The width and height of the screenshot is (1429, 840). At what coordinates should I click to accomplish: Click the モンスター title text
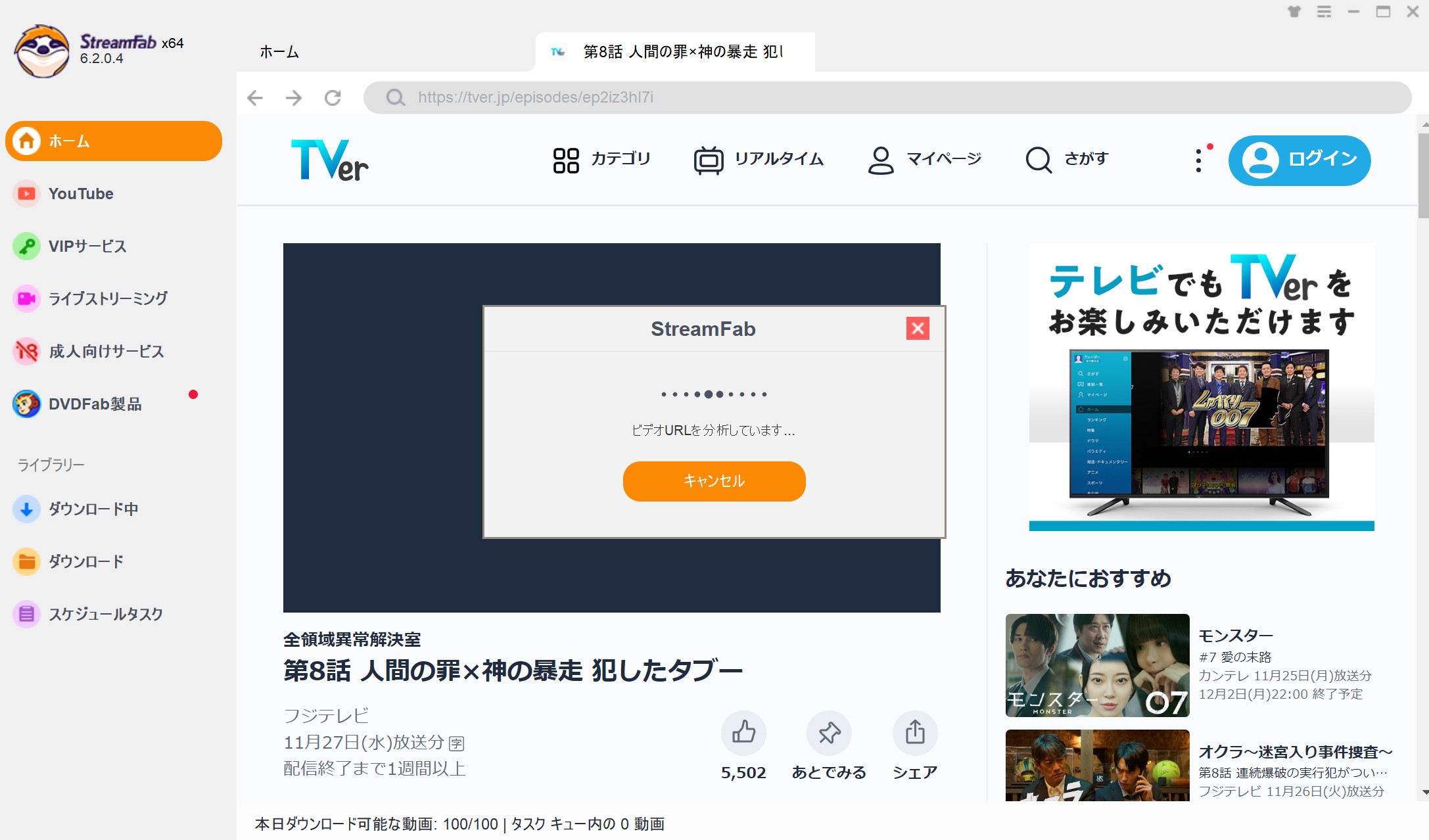(1236, 636)
